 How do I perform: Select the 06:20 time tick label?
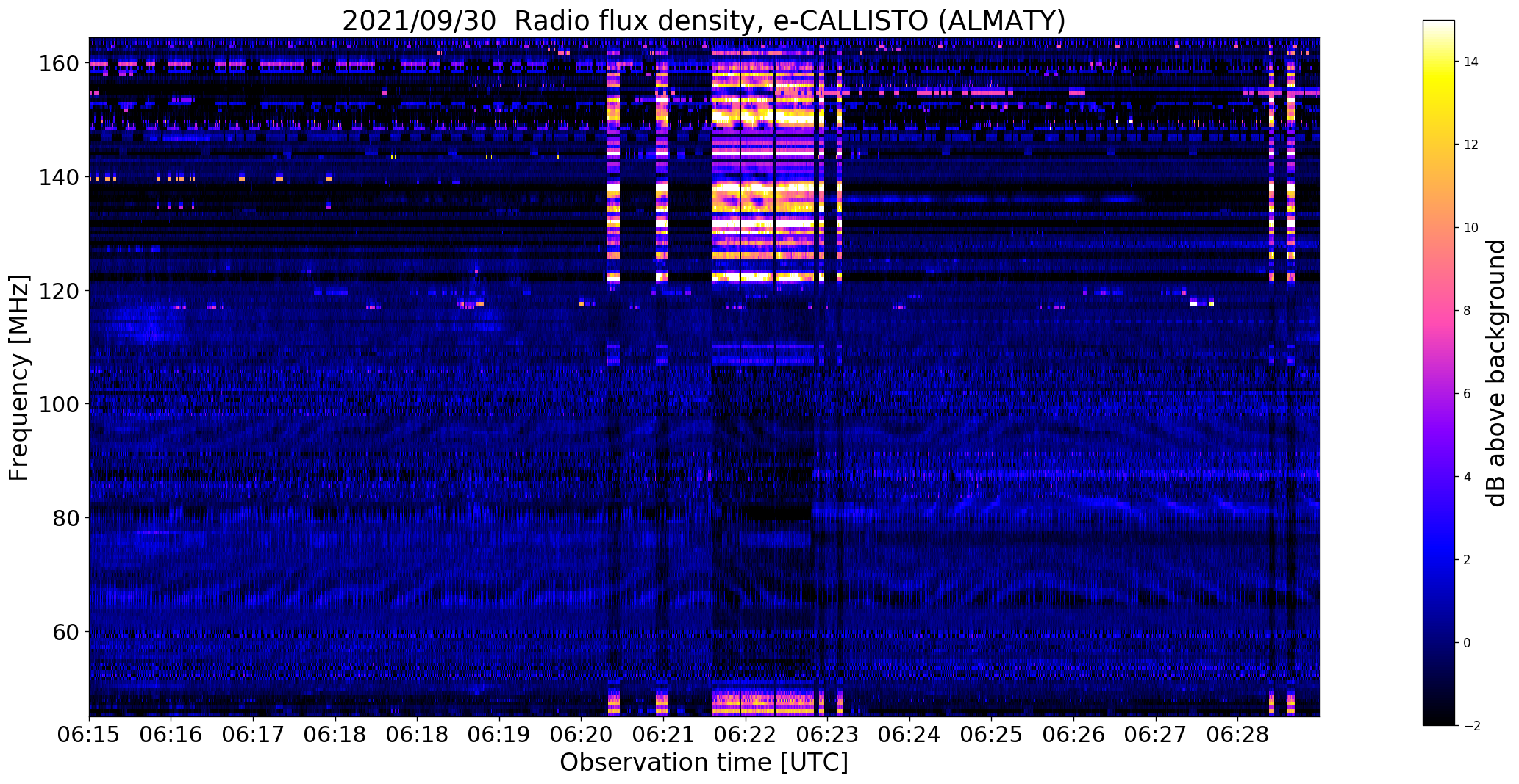tap(581, 736)
